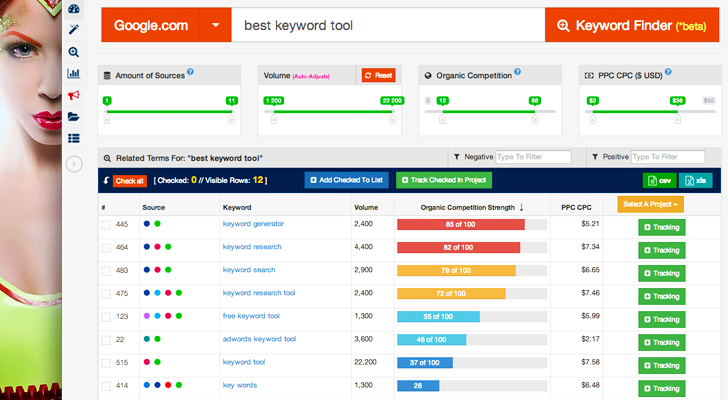Viewport: 728px width, 400px height.
Task: Open help tooltip for Amount of Sources
Action: click(x=190, y=72)
